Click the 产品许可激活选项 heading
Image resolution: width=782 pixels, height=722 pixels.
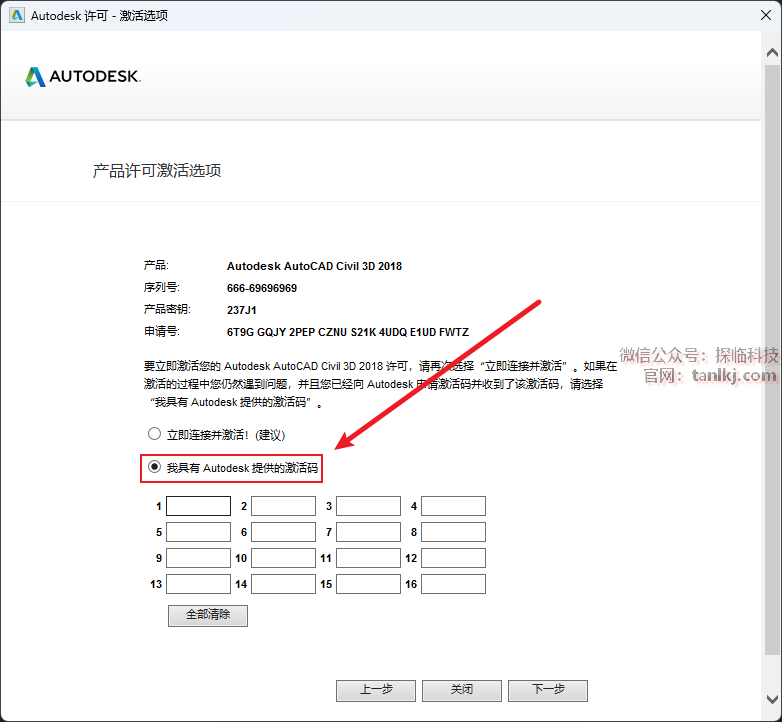tap(157, 171)
